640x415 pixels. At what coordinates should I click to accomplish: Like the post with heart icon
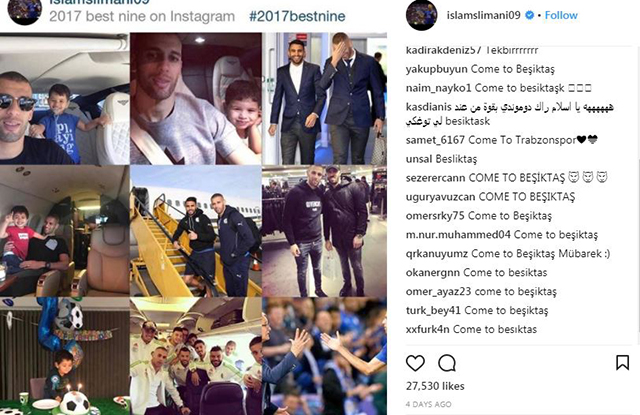[415, 363]
